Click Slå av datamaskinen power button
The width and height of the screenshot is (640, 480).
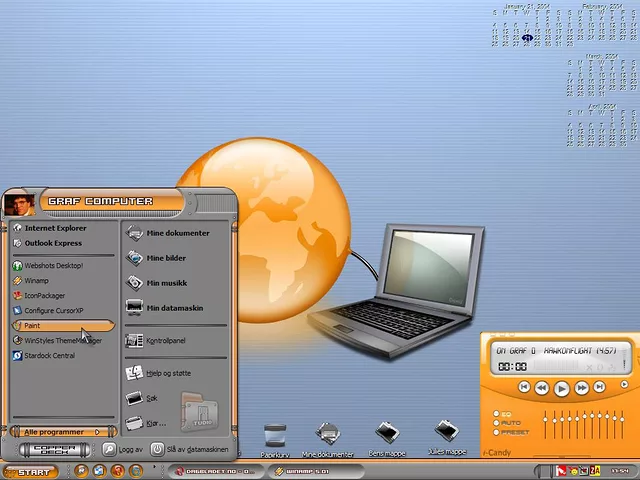pyautogui.click(x=190, y=449)
